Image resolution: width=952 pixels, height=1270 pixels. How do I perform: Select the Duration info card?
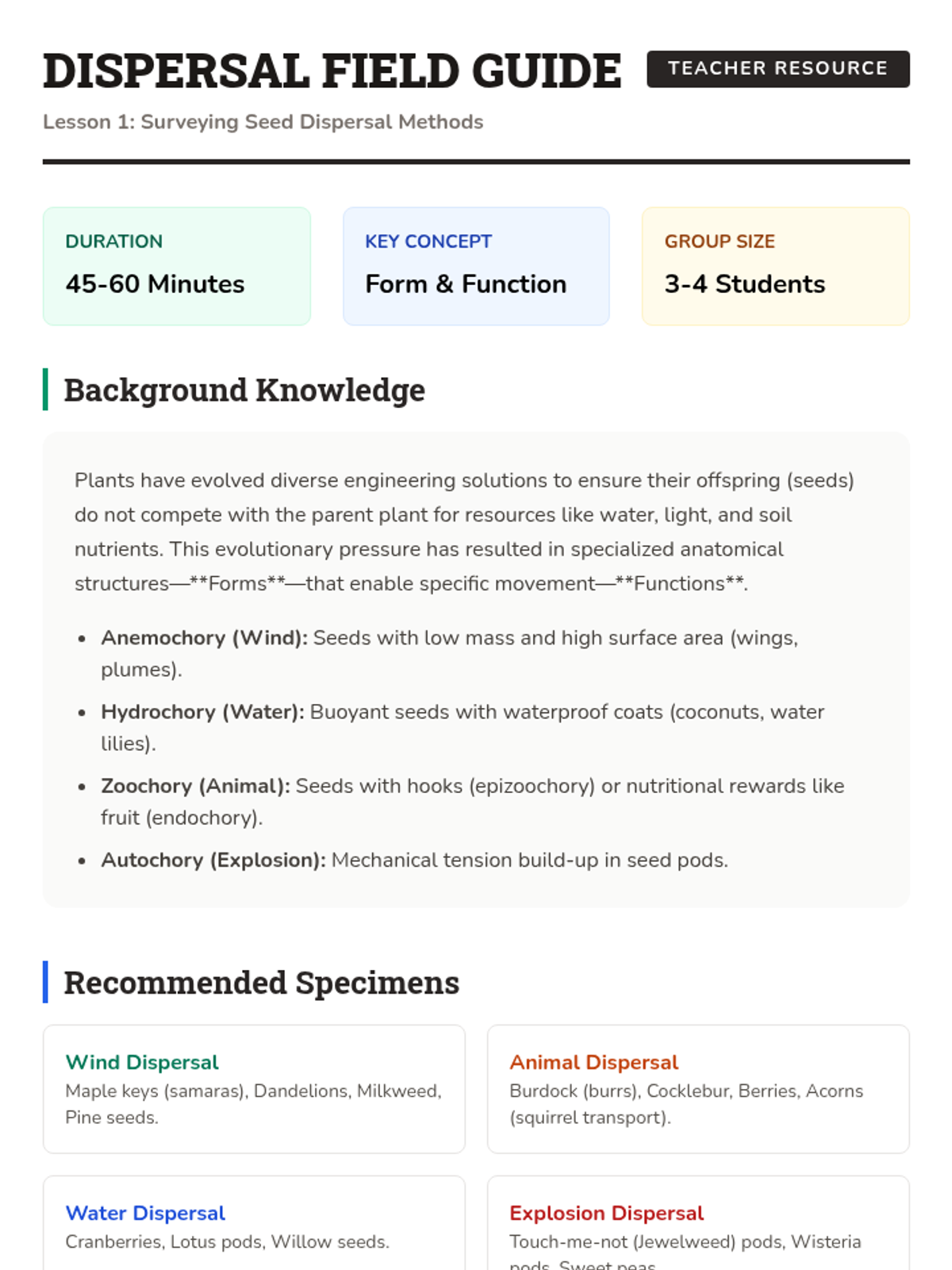pos(176,266)
